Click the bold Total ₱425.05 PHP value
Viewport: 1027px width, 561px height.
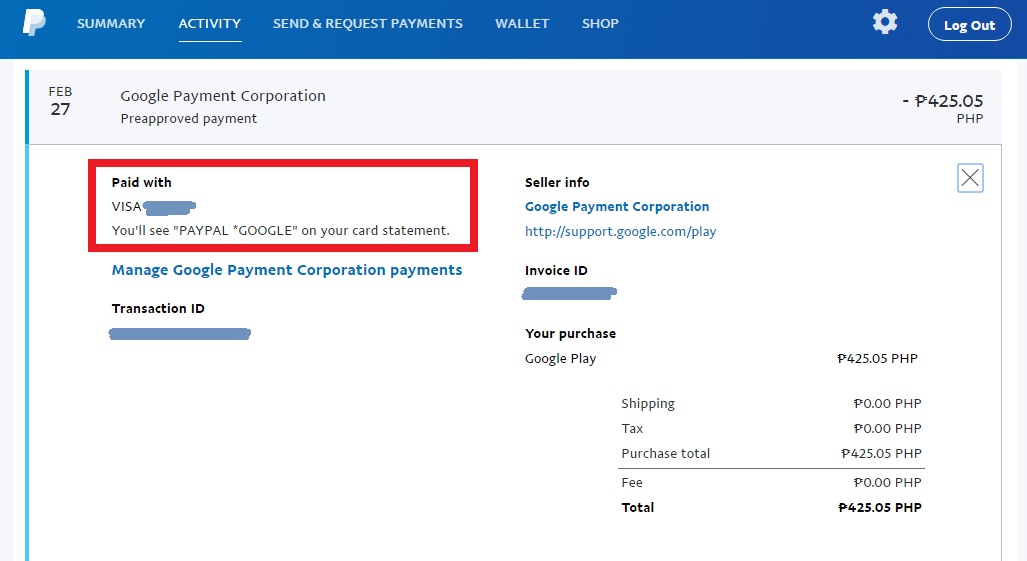click(x=880, y=507)
